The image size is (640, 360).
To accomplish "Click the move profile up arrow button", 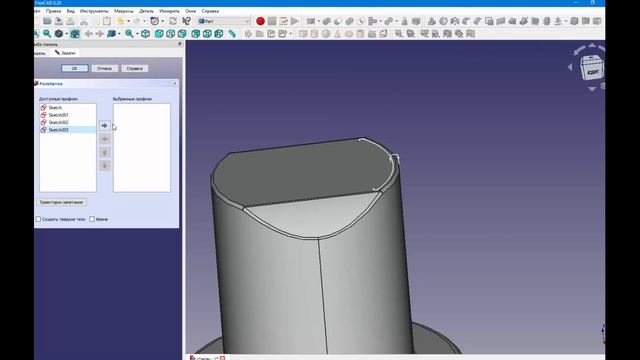I will click(x=105, y=152).
